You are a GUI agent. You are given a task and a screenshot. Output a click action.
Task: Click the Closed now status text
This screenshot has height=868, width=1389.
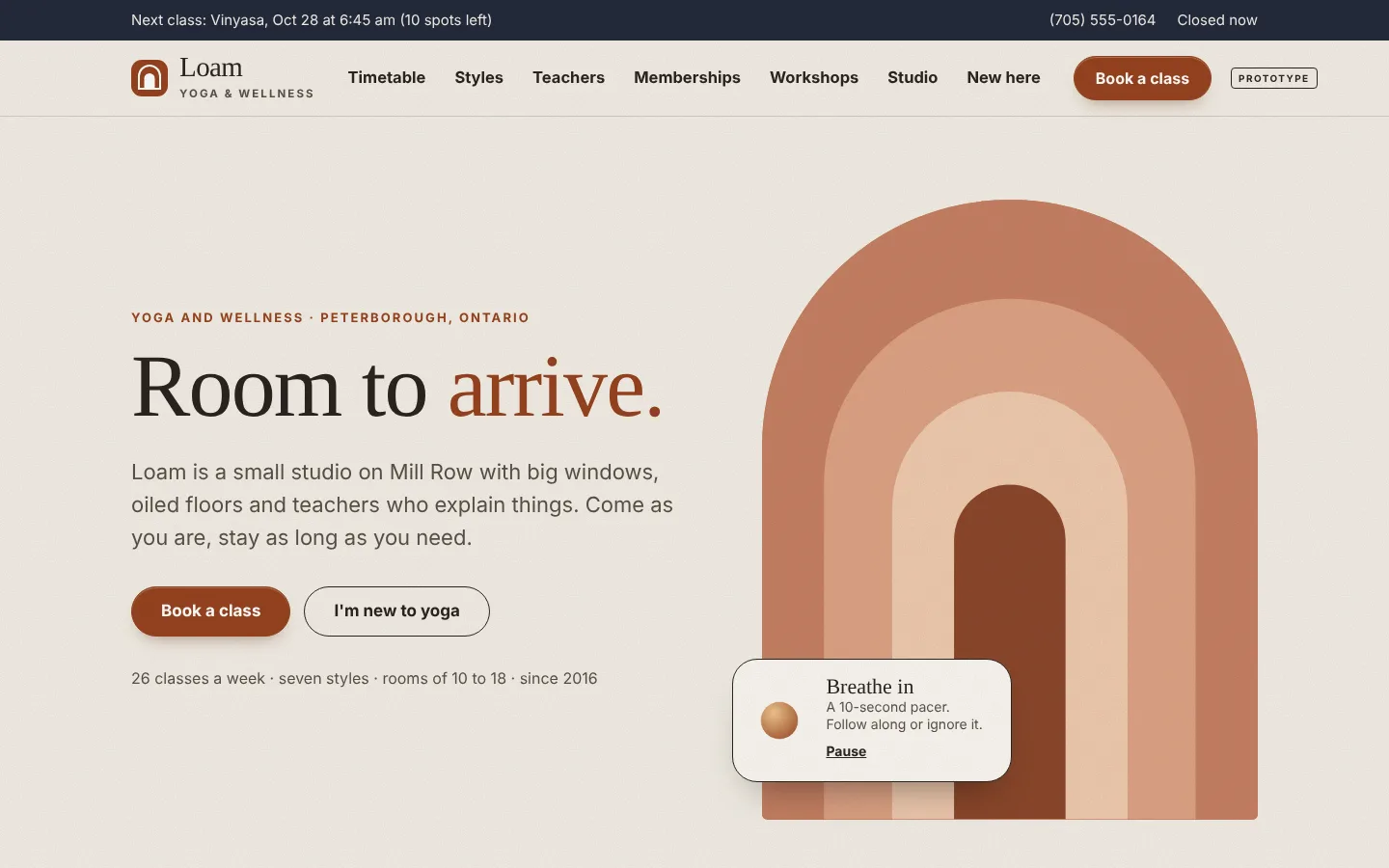pyautogui.click(x=1217, y=20)
